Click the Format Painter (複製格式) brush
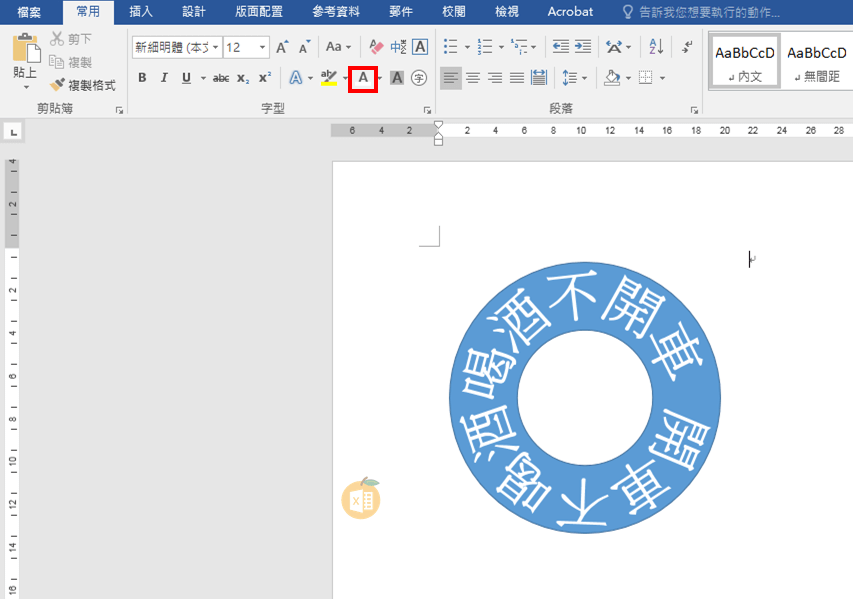 point(83,85)
